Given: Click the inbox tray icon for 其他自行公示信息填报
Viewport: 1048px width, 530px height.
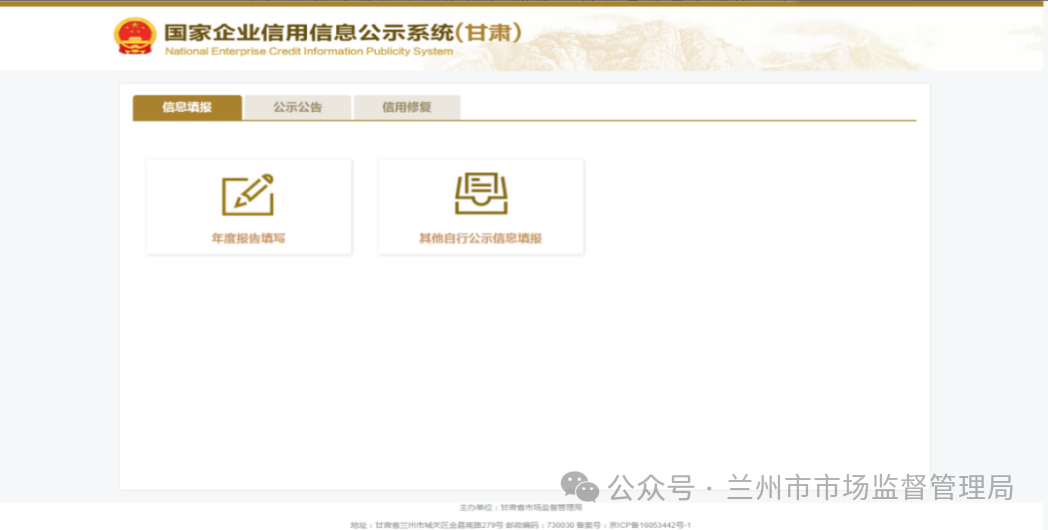Looking at the screenshot, I should 481,194.
